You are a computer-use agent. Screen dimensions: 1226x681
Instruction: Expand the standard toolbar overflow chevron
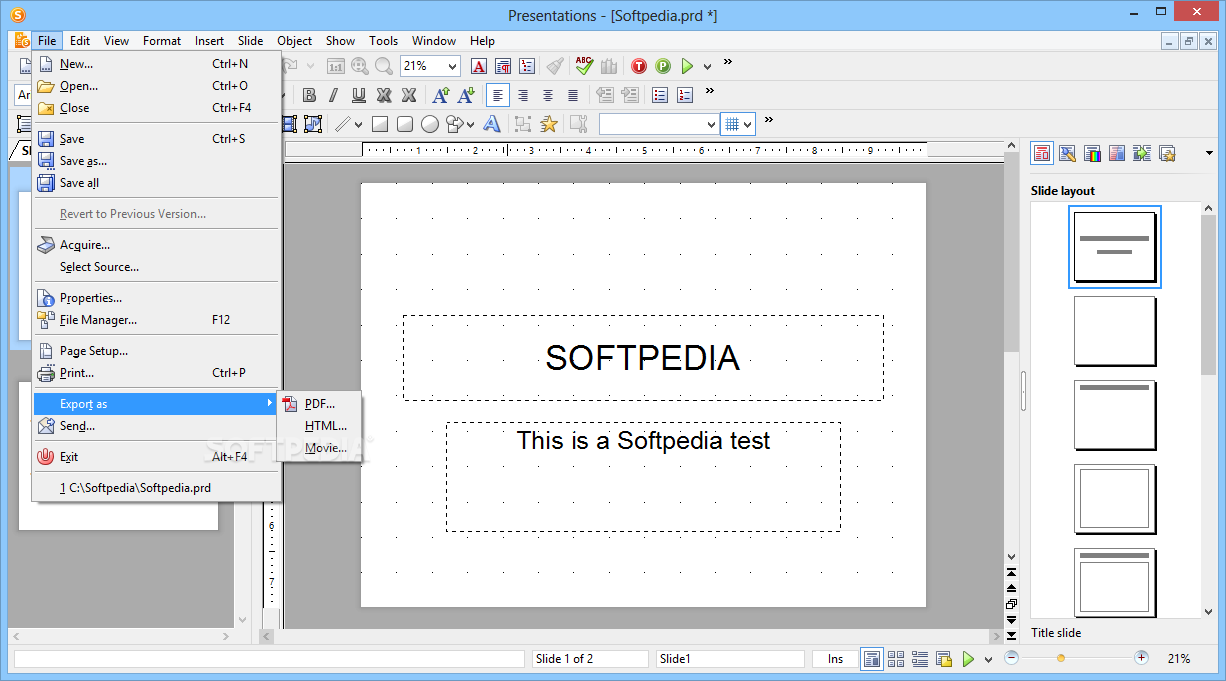[x=728, y=62]
